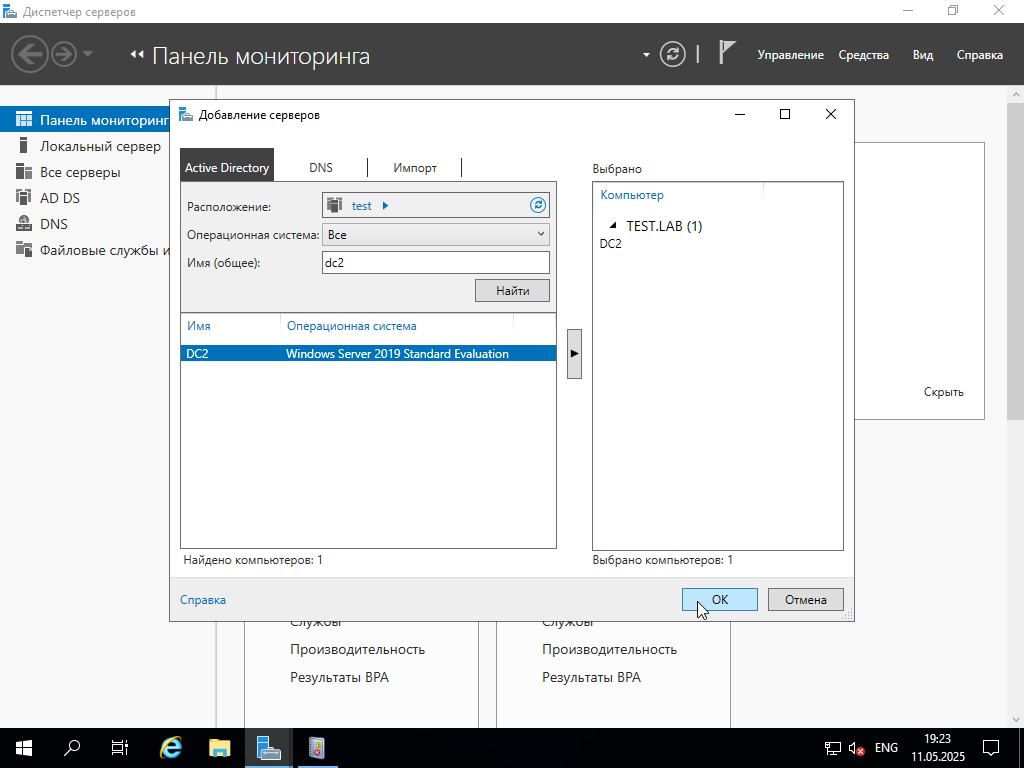Open the Средства menu

[x=863, y=55]
